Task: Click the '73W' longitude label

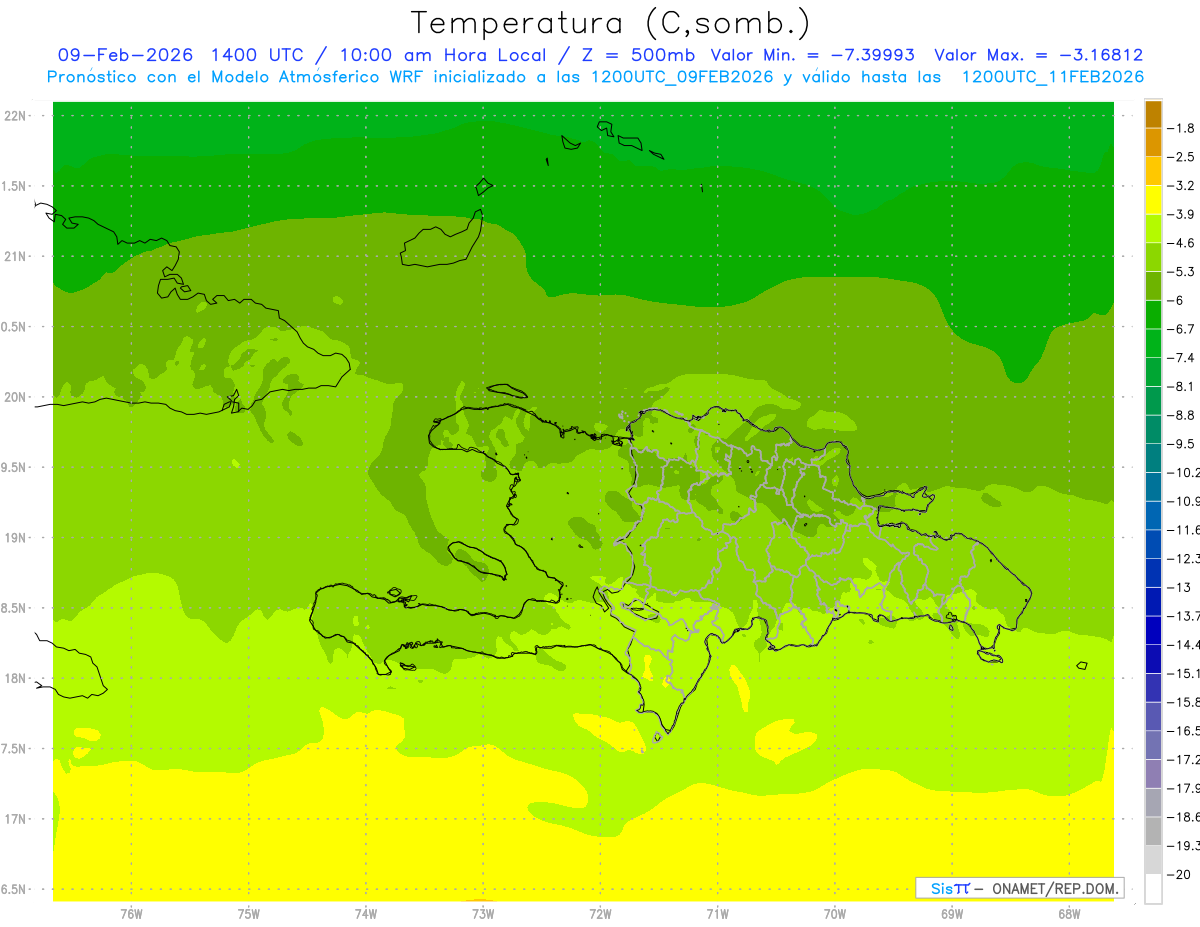Action: pos(483,914)
